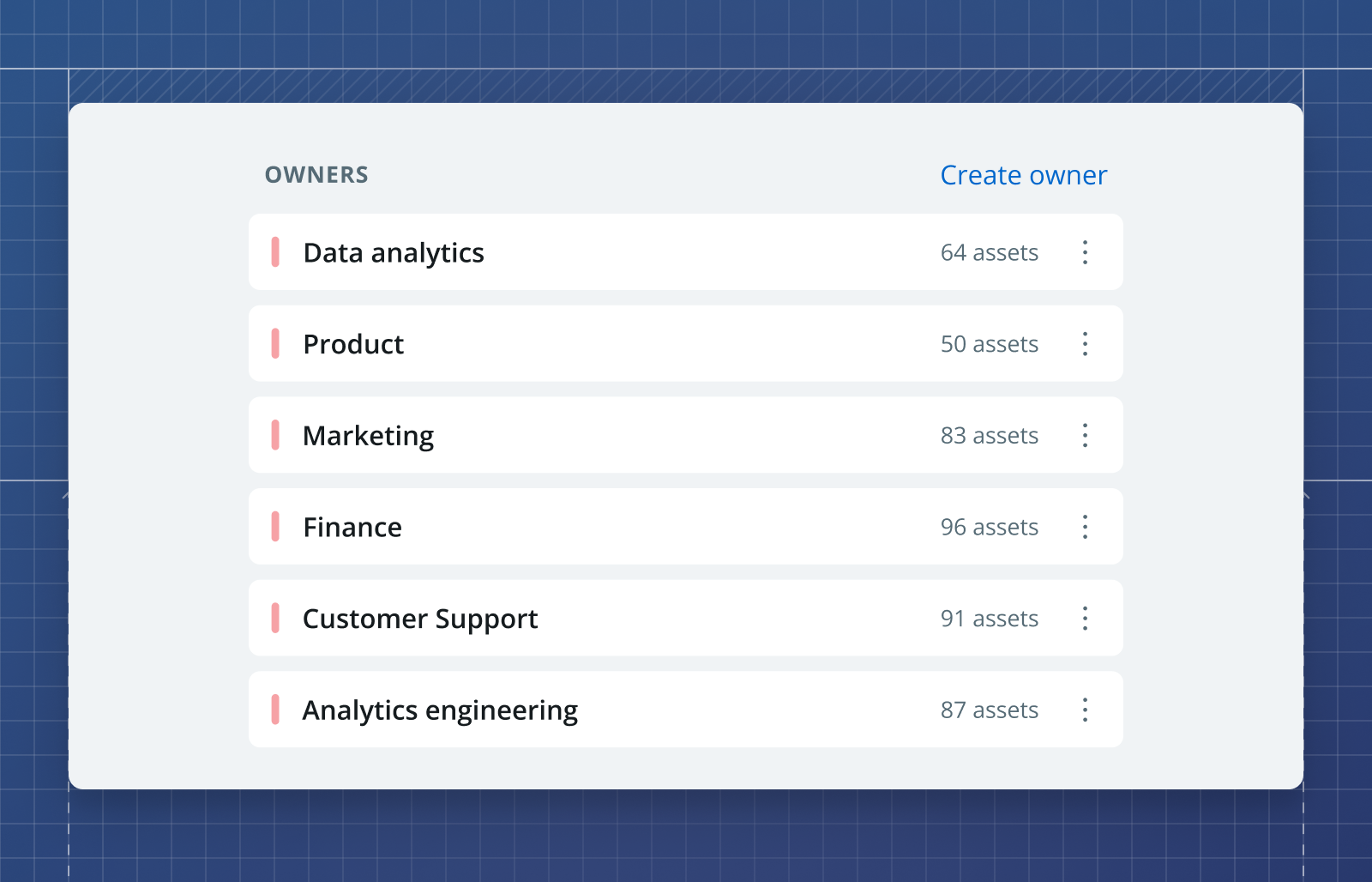Click the OWNERS section heading
The height and width of the screenshot is (882, 1372).
pos(316,175)
